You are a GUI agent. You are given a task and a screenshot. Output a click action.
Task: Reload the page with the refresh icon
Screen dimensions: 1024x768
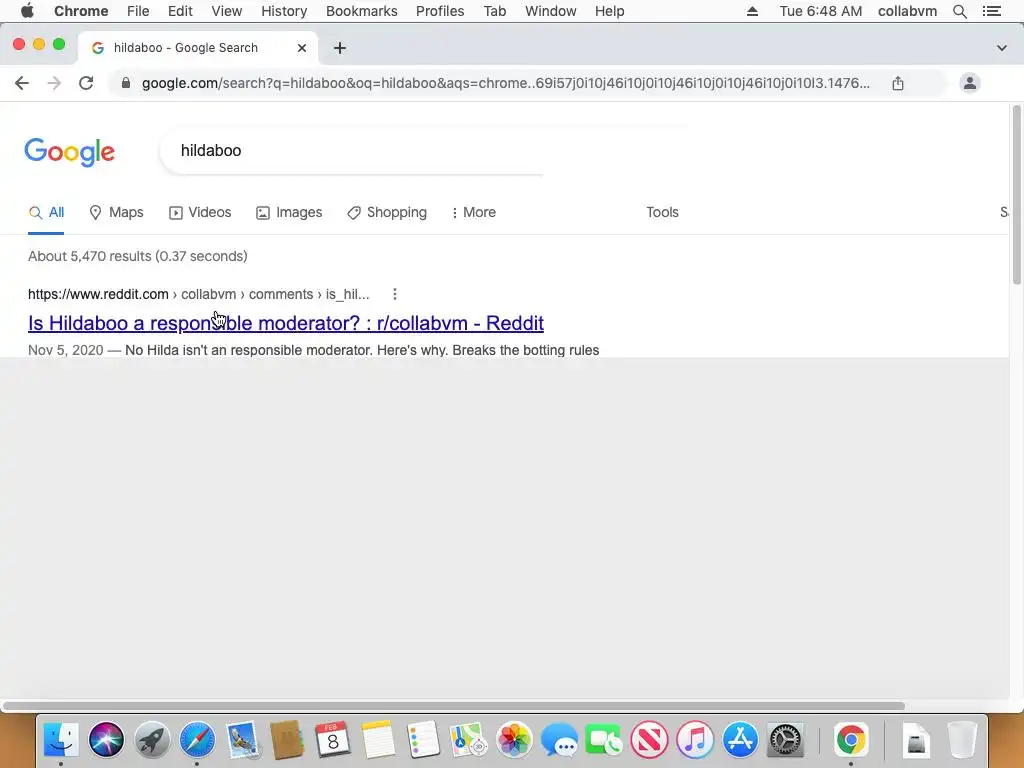point(86,83)
